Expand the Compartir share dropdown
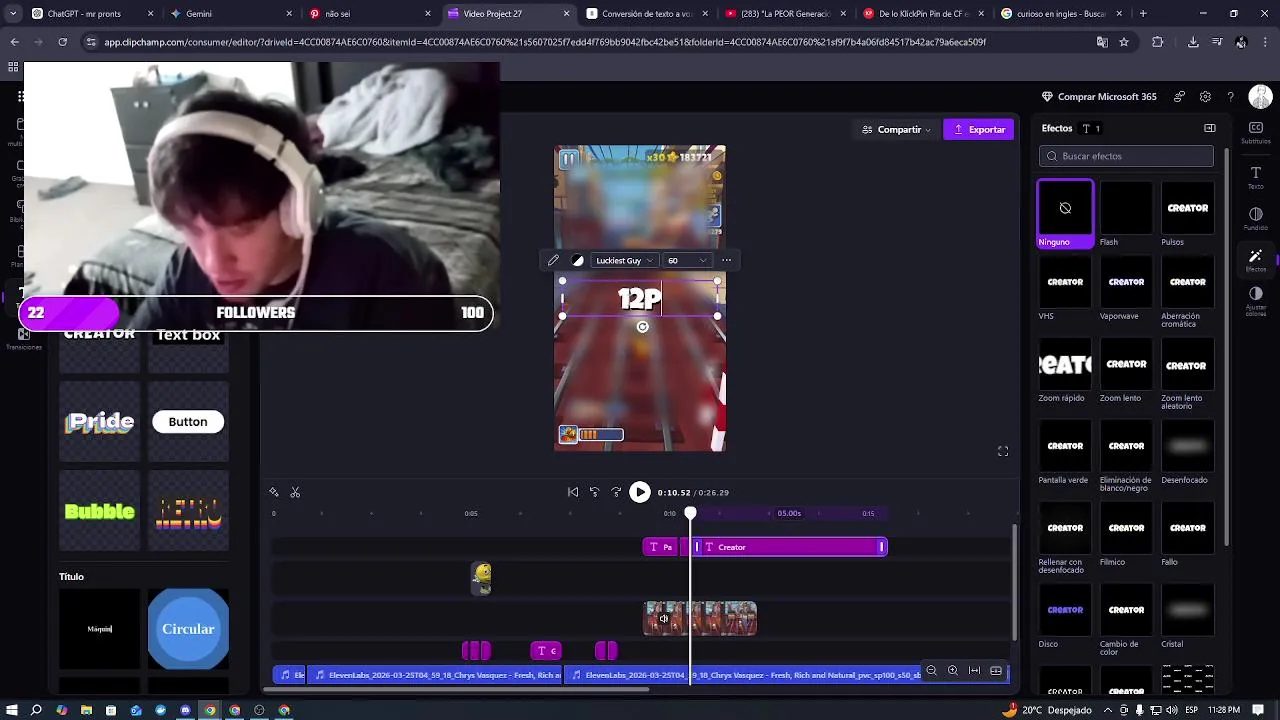 896,129
